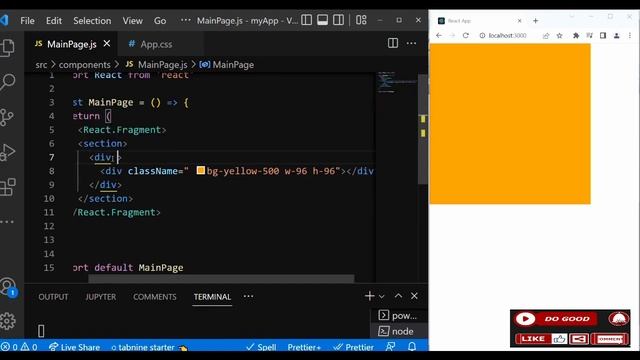
Task: Open the Selection menu
Action: point(92,20)
